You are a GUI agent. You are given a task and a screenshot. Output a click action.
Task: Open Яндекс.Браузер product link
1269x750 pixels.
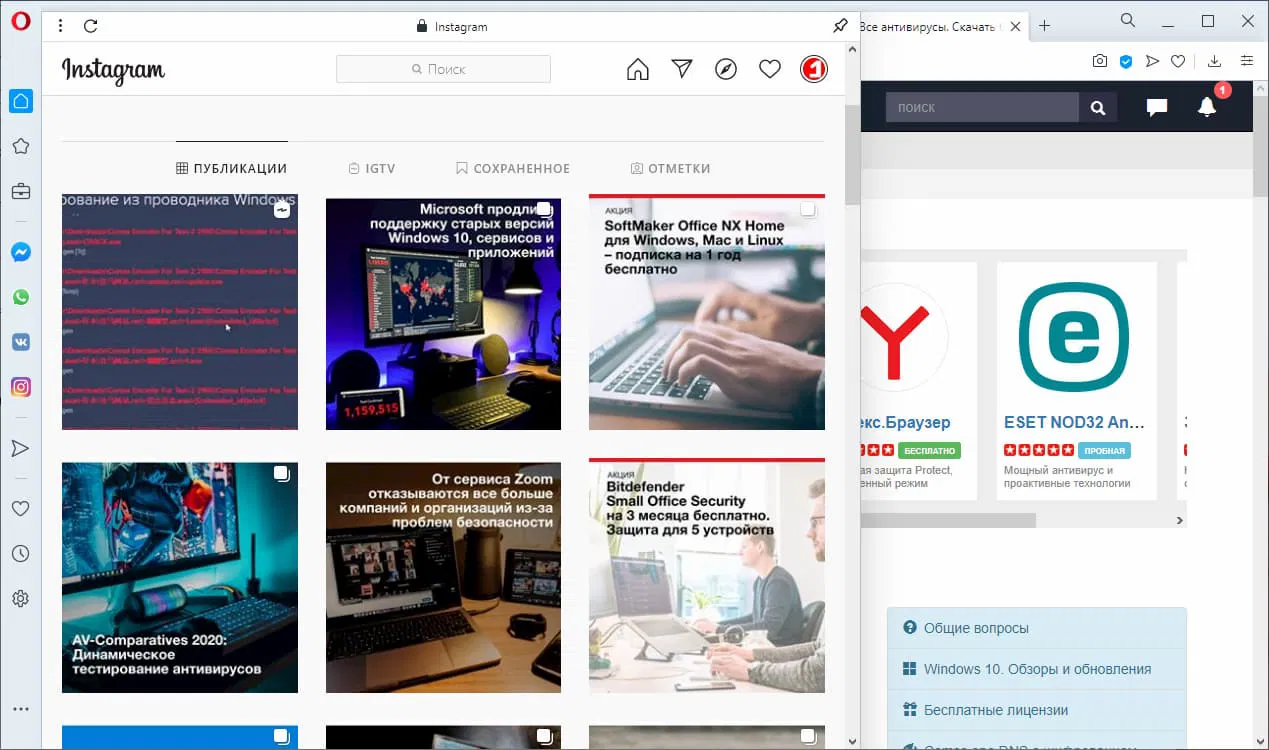tap(905, 422)
